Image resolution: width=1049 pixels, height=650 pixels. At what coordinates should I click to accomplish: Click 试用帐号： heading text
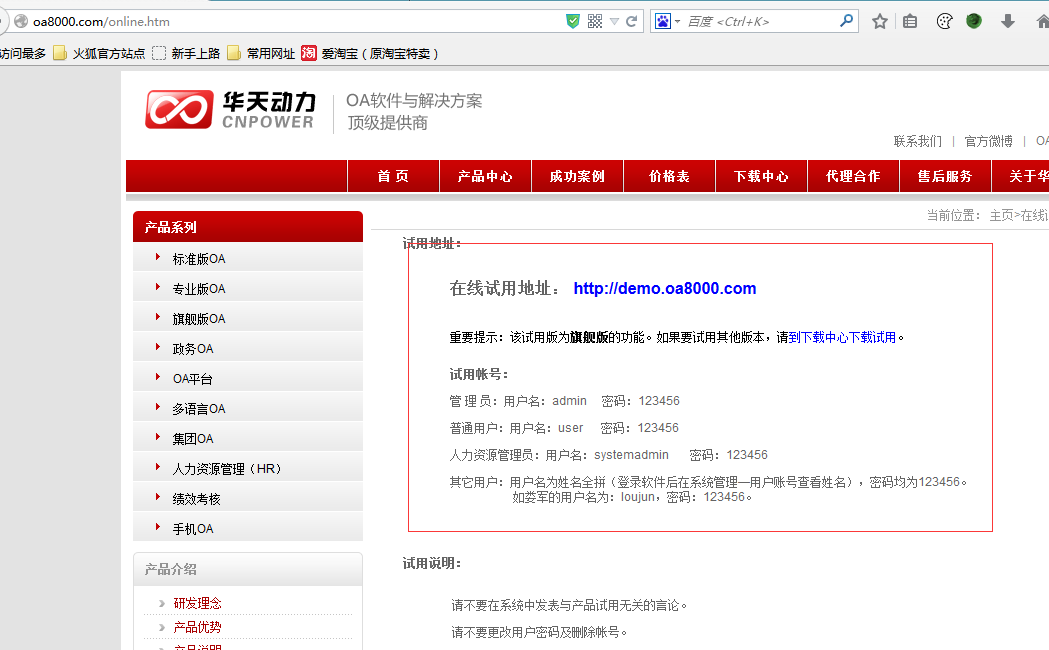tap(478, 374)
